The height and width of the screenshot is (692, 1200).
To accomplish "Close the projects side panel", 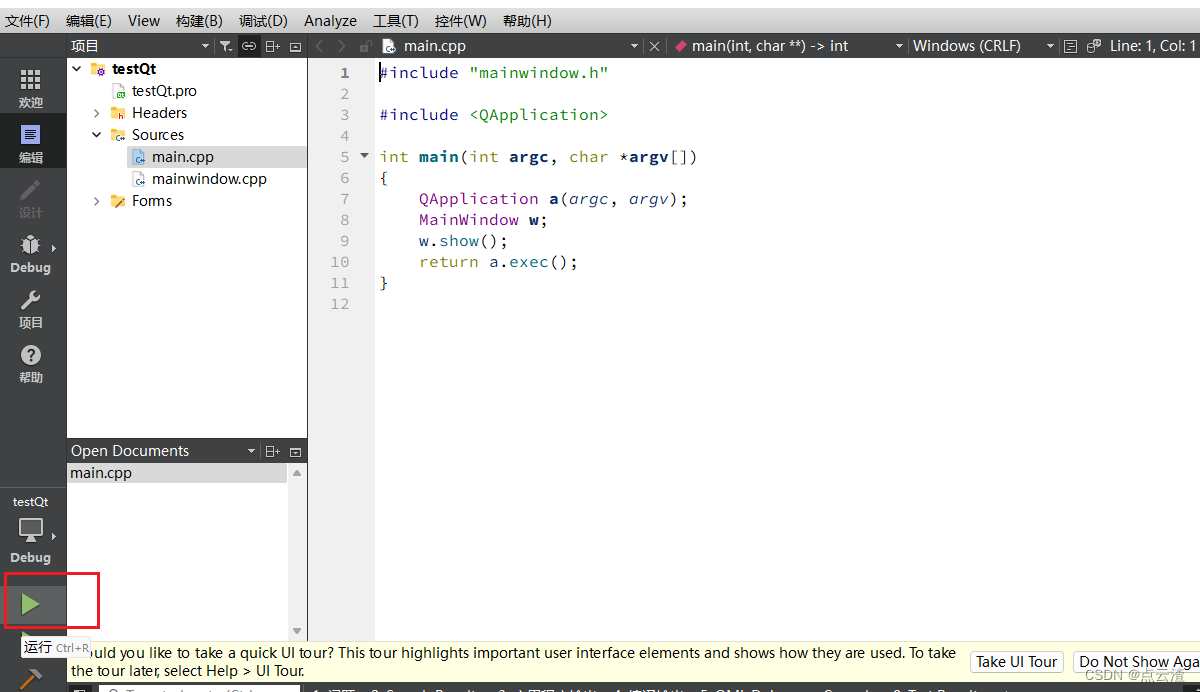I will pyautogui.click(x=296, y=46).
